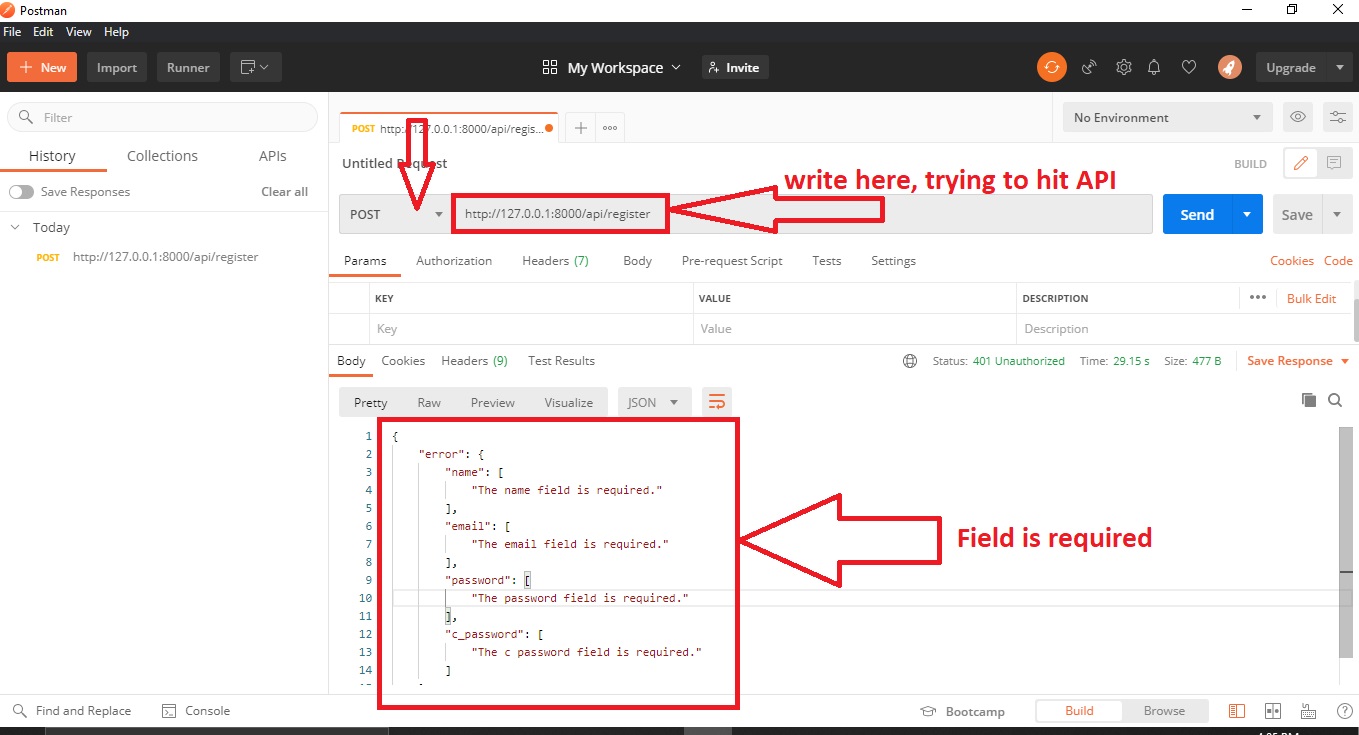The height and width of the screenshot is (735, 1359).
Task: Search the response with magnifier icon
Action: click(1335, 400)
